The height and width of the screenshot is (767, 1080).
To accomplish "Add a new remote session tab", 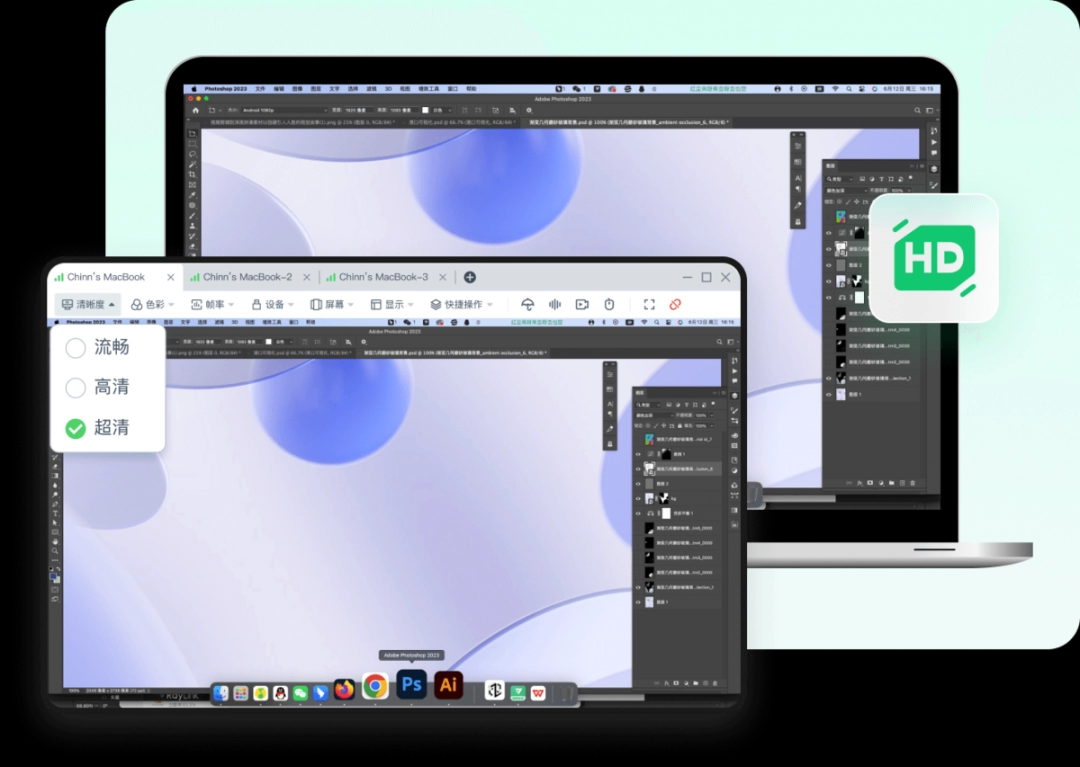I will pos(470,277).
